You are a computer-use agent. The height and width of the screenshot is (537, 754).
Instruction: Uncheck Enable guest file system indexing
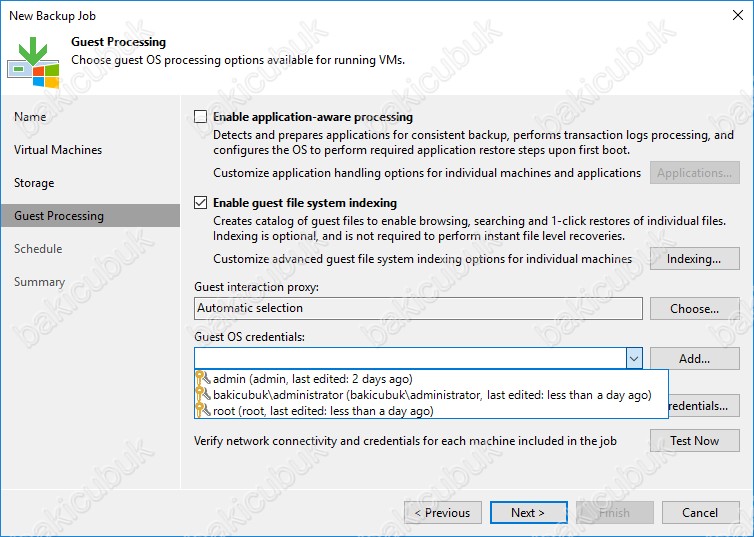pos(201,202)
